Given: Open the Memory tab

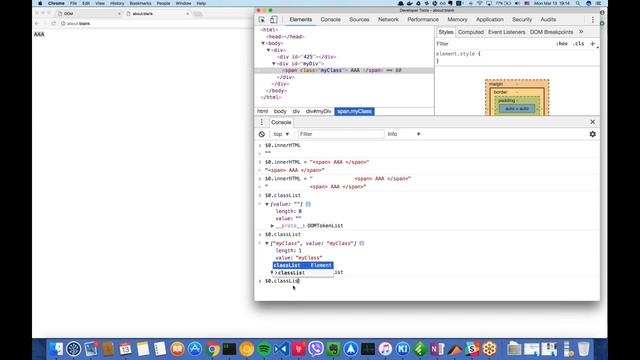Looking at the screenshot, I should 457,20.
